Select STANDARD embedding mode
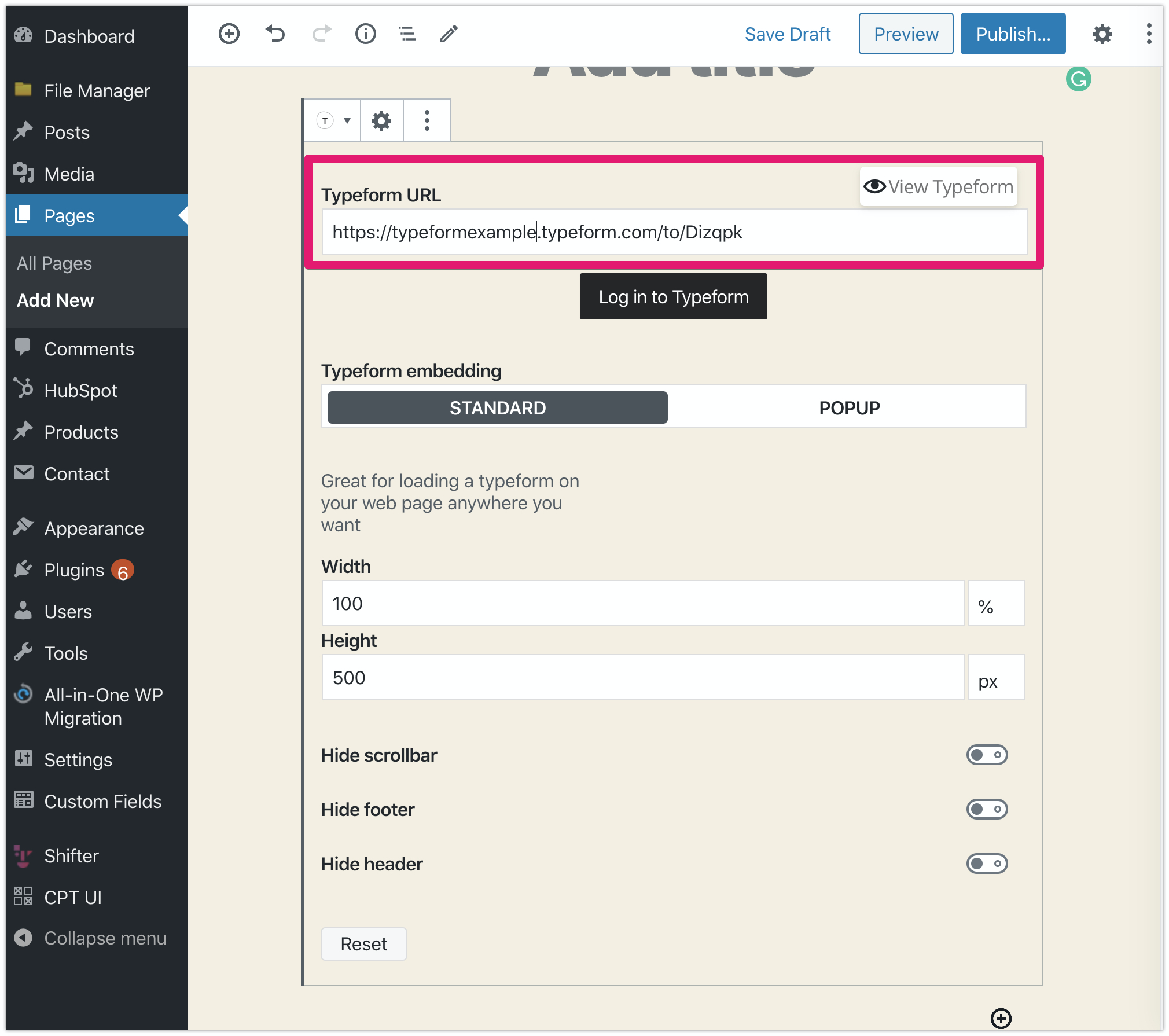This screenshot has width=1169, height=1036. point(497,407)
